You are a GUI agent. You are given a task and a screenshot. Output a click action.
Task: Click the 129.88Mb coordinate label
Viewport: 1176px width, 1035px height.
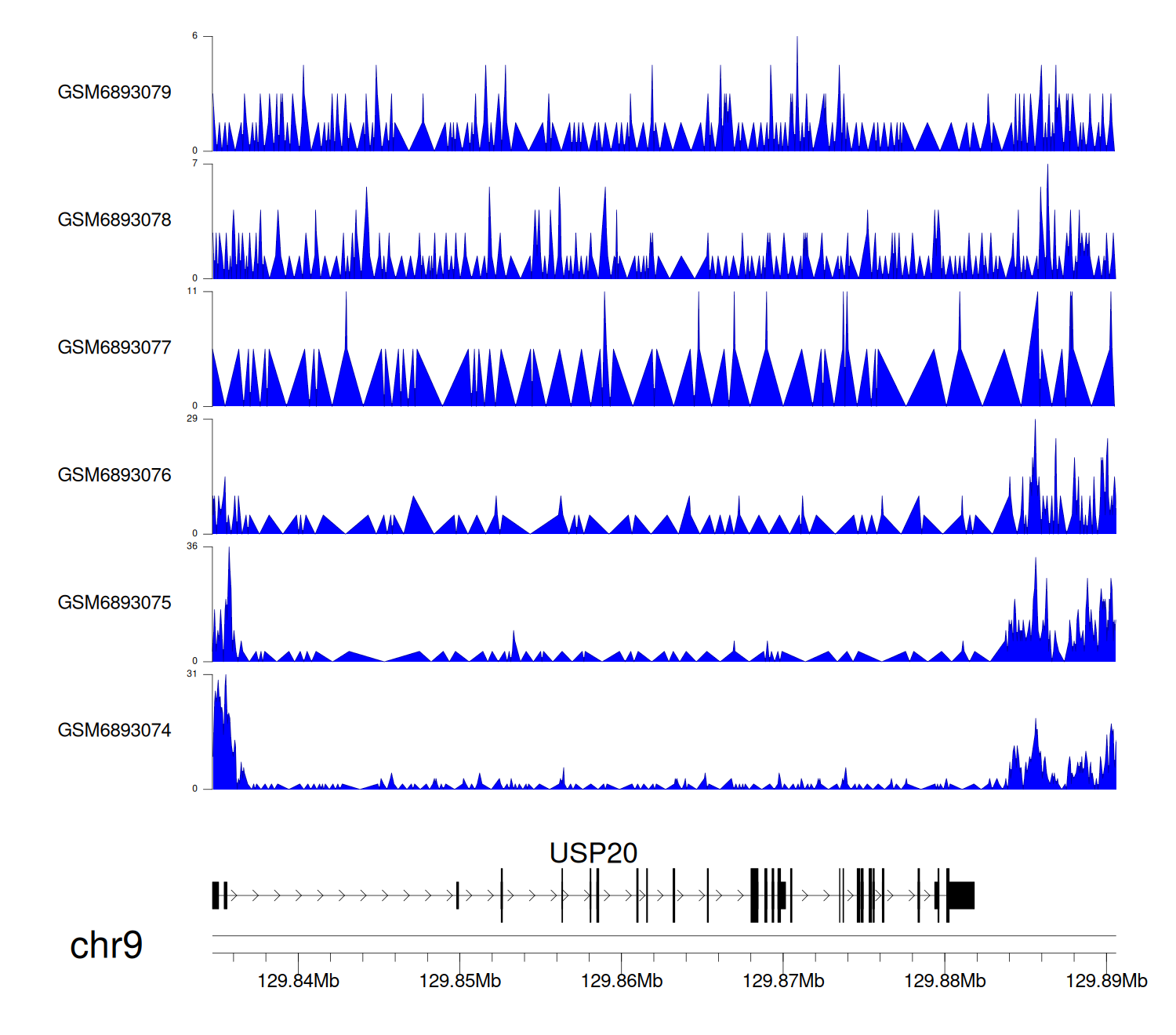tap(945, 981)
